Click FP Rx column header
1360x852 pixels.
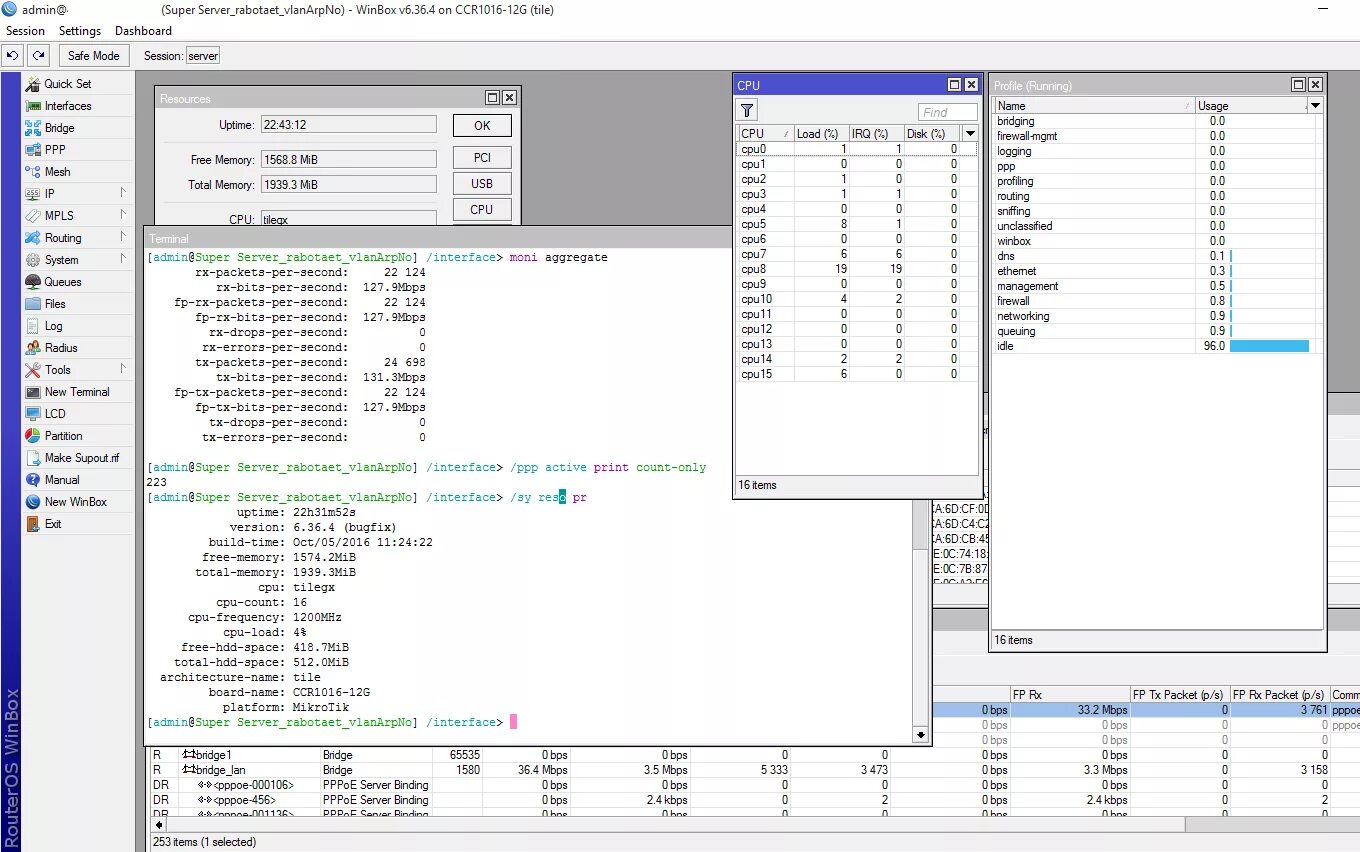pos(1070,694)
